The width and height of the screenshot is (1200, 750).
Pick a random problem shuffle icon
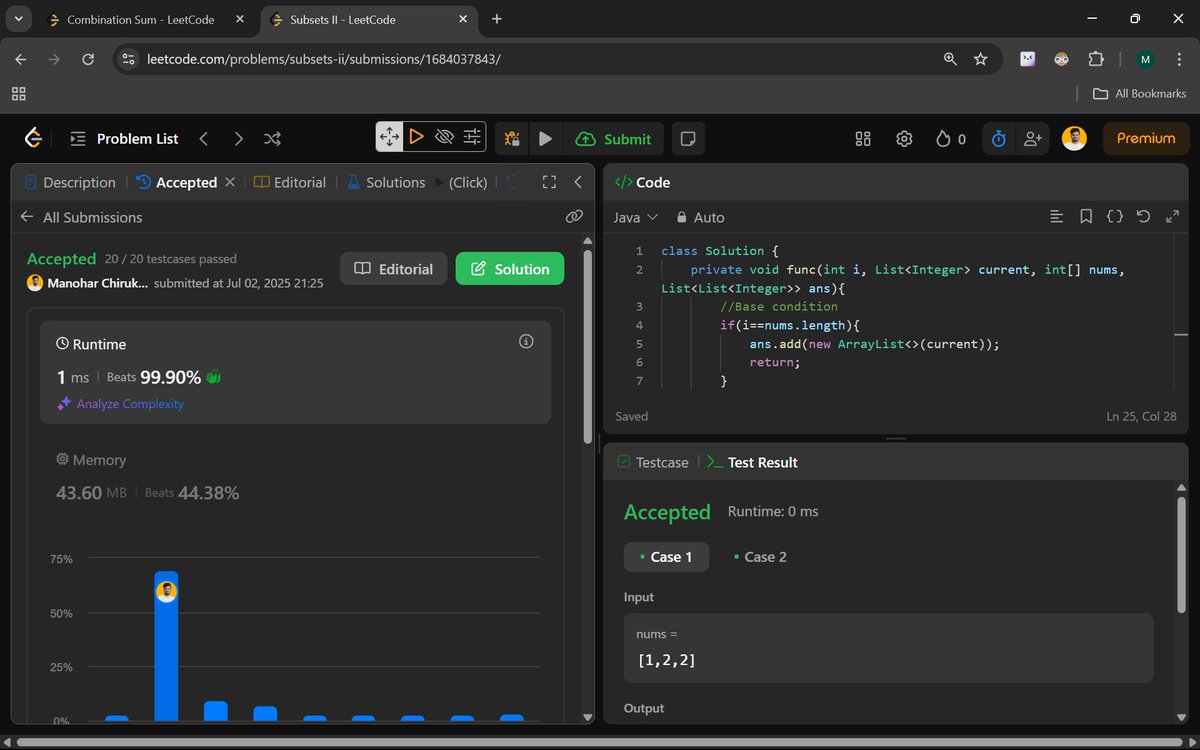click(x=272, y=139)
